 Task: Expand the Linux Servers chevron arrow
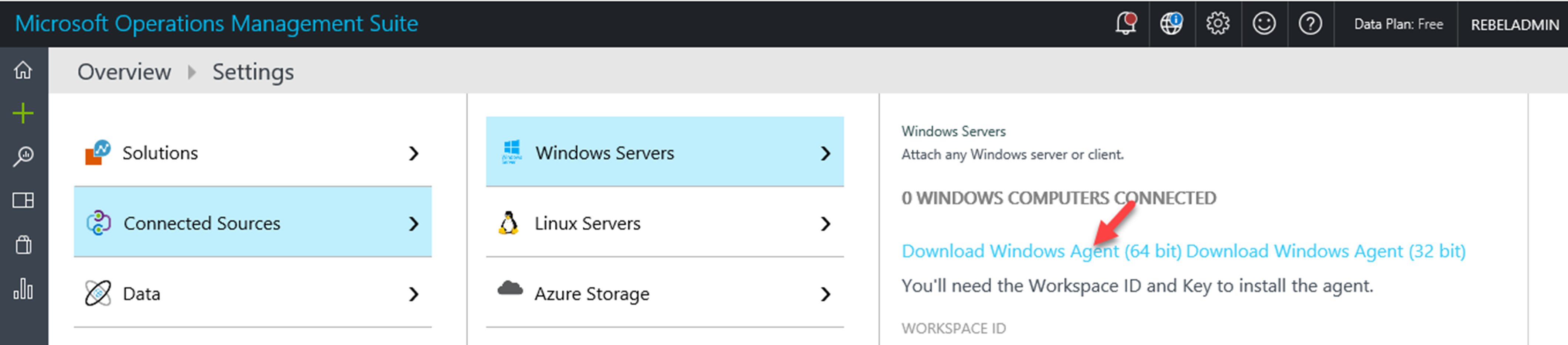click(825, 224)
